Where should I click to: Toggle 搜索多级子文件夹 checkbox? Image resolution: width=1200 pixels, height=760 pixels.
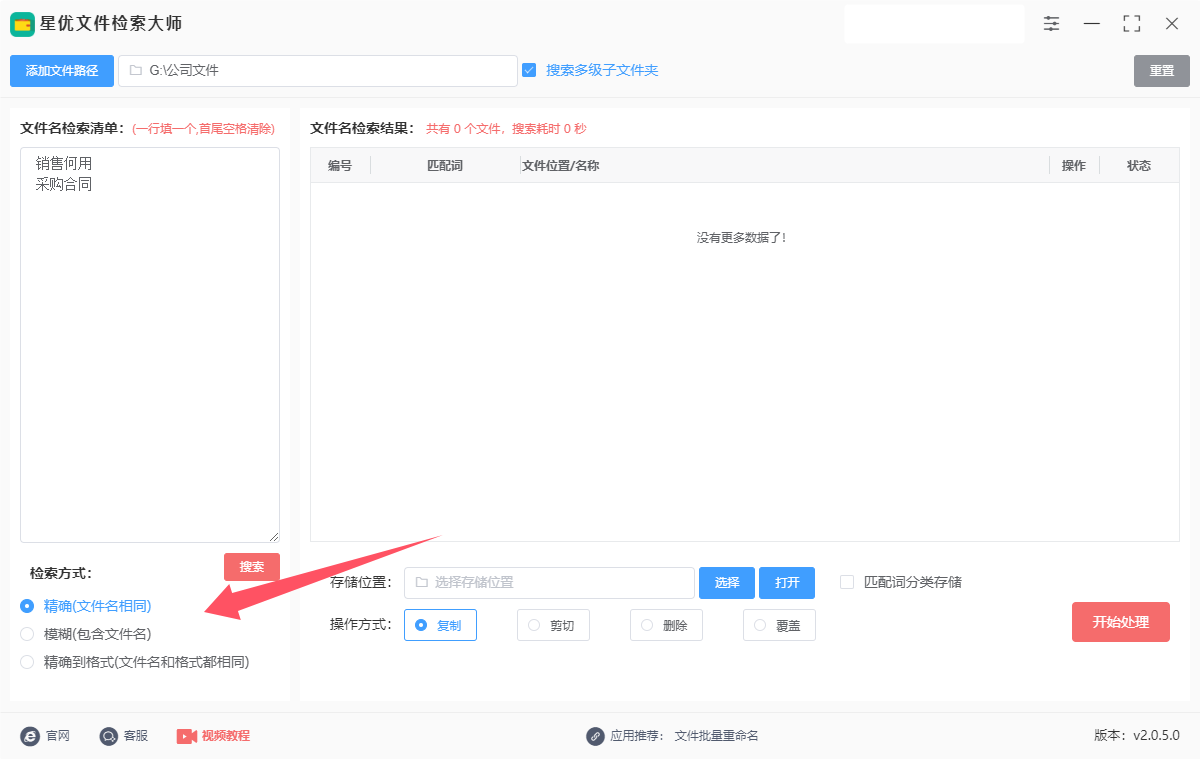529,70
